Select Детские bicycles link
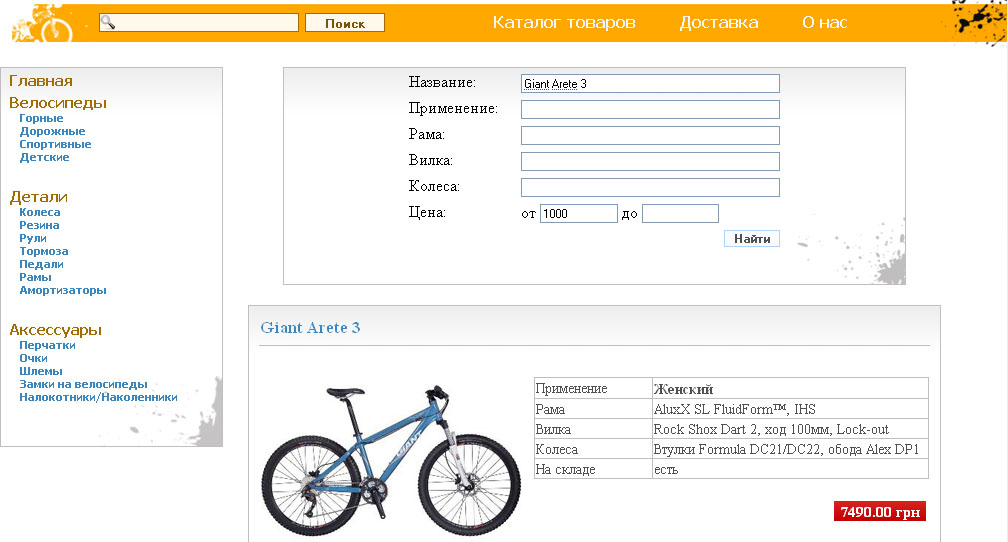This screenshot has width=1008, height=542. click(x=44, y=157)
